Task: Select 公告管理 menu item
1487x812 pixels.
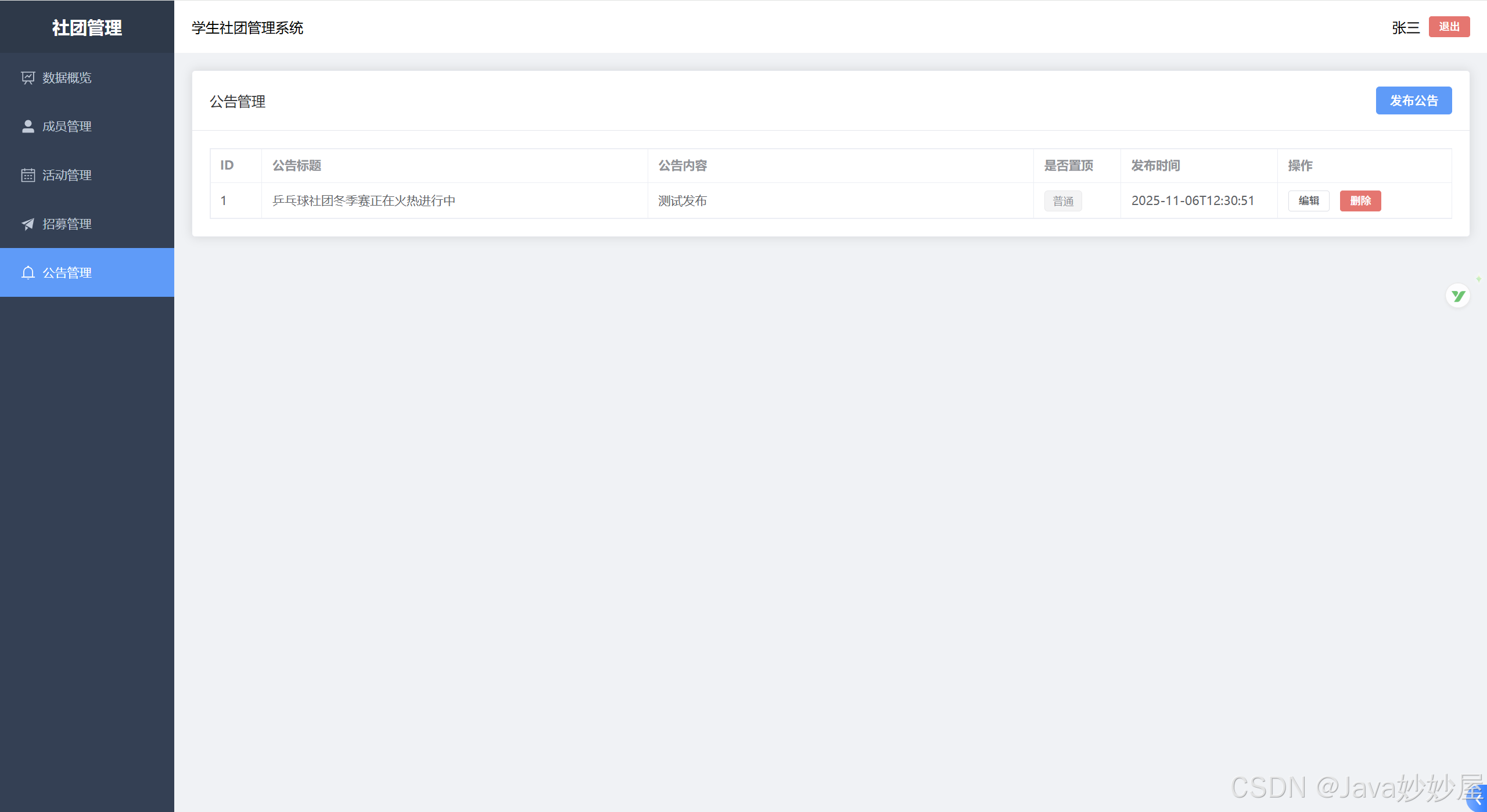Action: [x=87, y=272]
